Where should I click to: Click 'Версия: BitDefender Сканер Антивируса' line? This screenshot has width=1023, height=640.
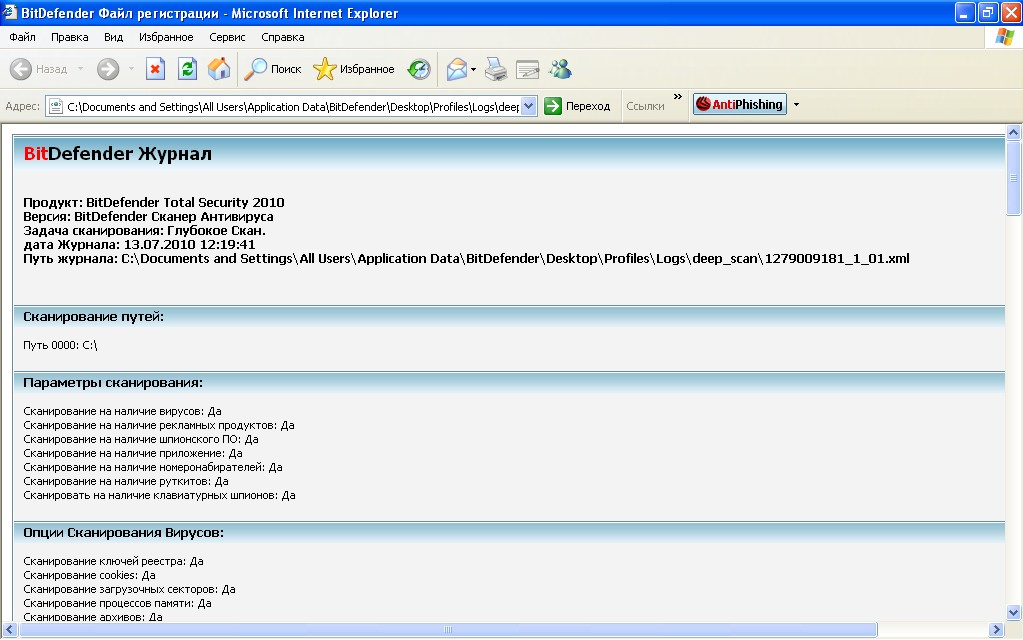pyautogui.click(x=148, y=217)
